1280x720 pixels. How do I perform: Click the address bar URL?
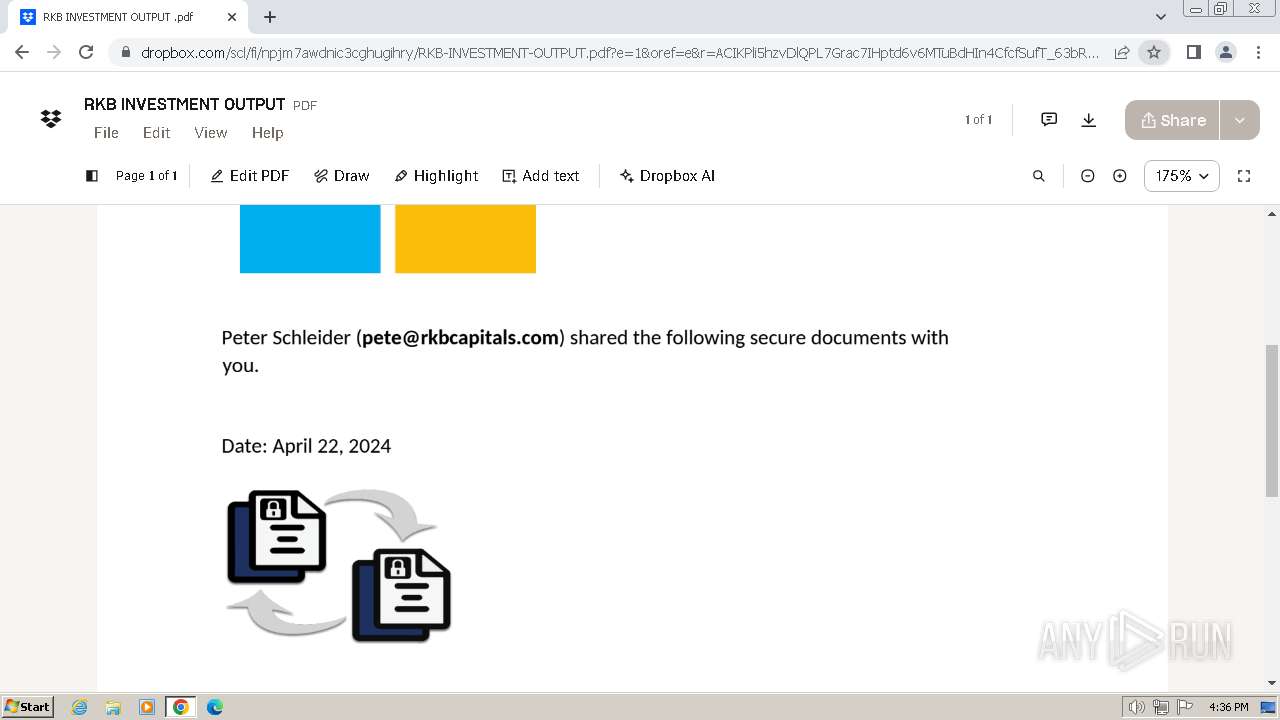pyautogui.click(x=620, y=53)
